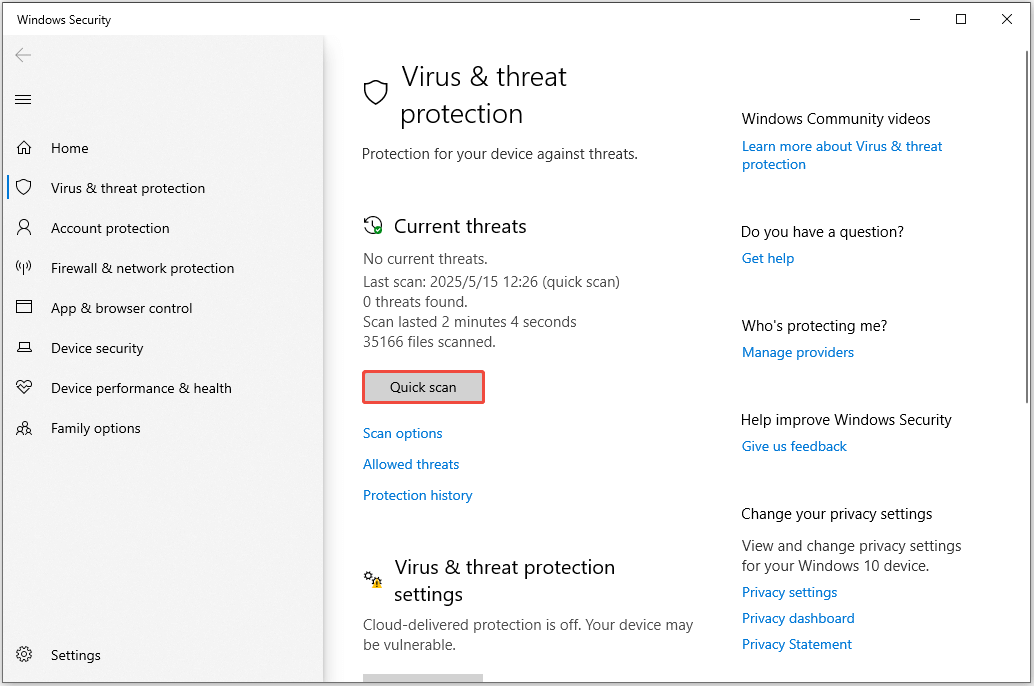Select the Device security laptop icon
The height and width of the screenshot is (686, 1034).
tap(24, 348)
